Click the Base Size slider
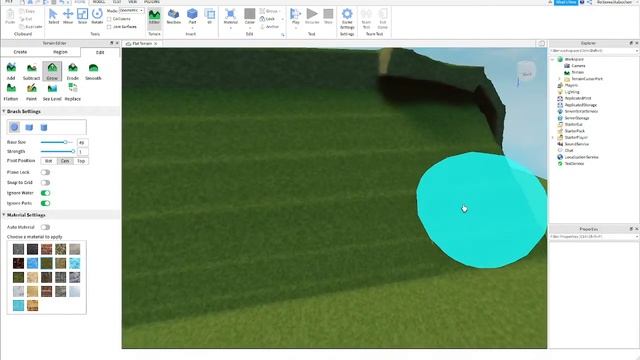The image size is (640, 360). [x=57, y=142]
